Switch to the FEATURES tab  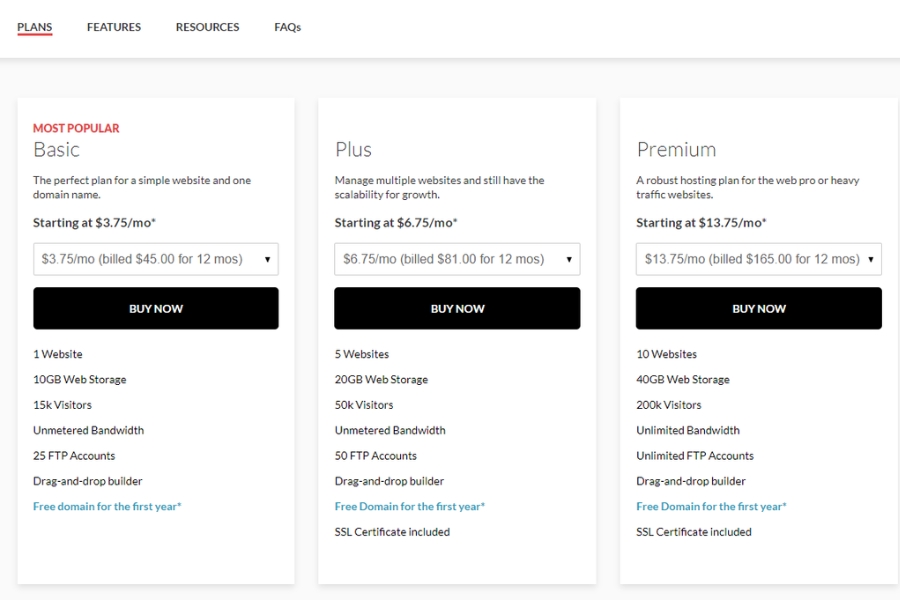point(114,27)
